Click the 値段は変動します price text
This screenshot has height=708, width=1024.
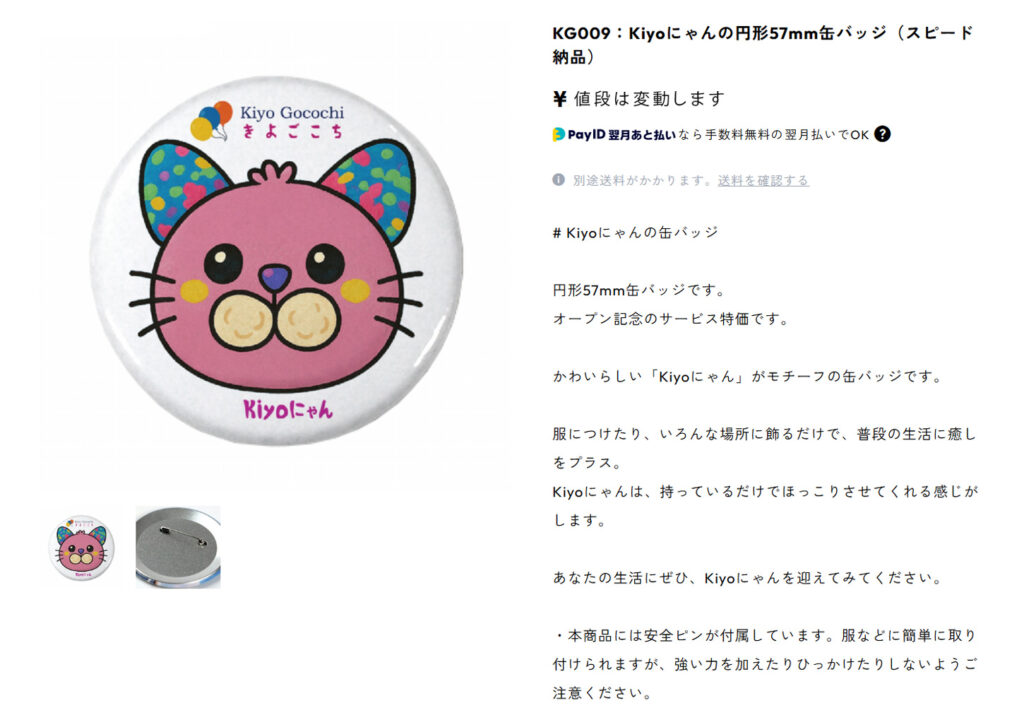pos(649,99)
